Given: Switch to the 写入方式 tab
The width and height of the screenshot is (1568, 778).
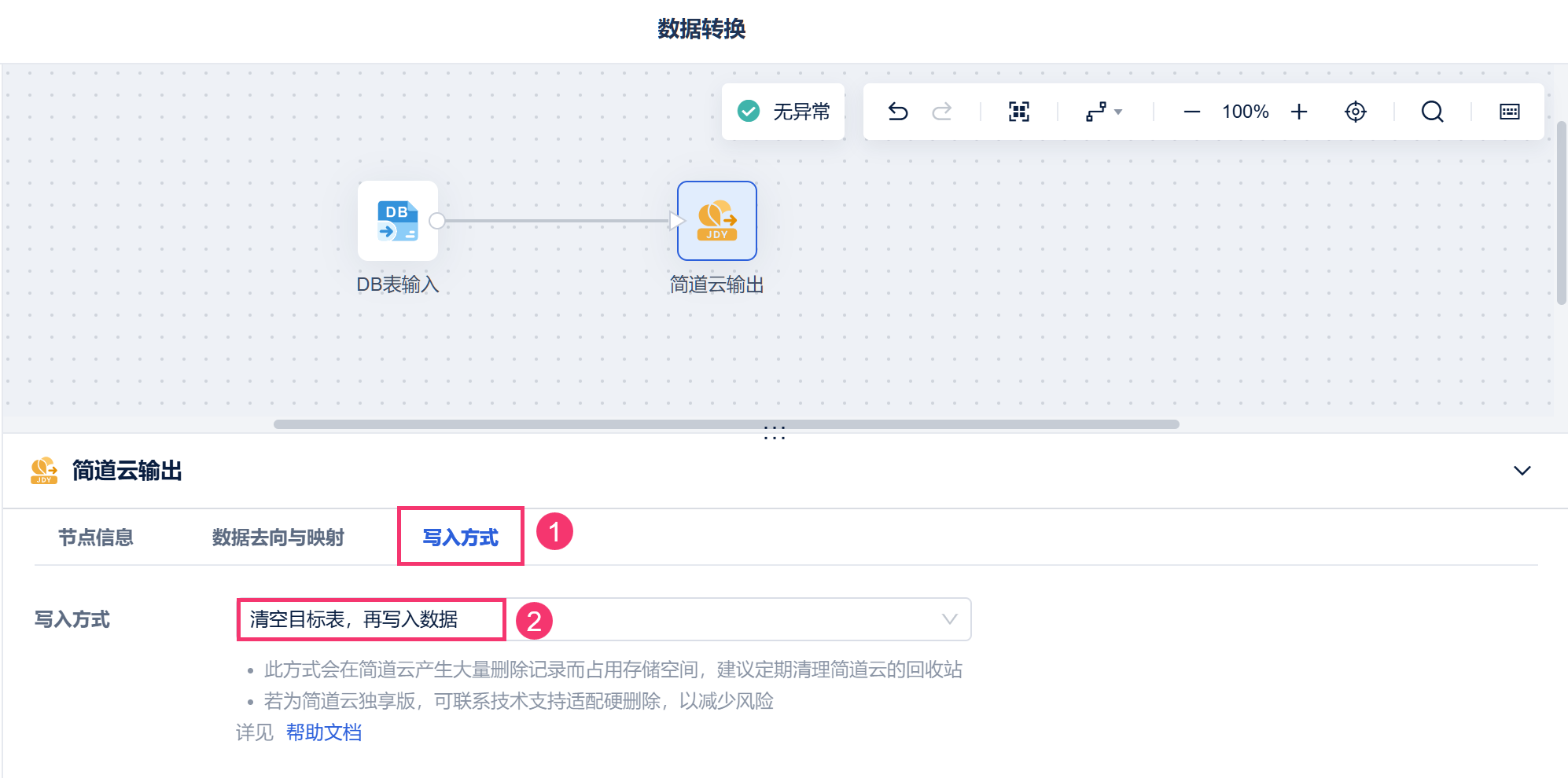Looking at the screenshot, I should (x=461, y=538).
